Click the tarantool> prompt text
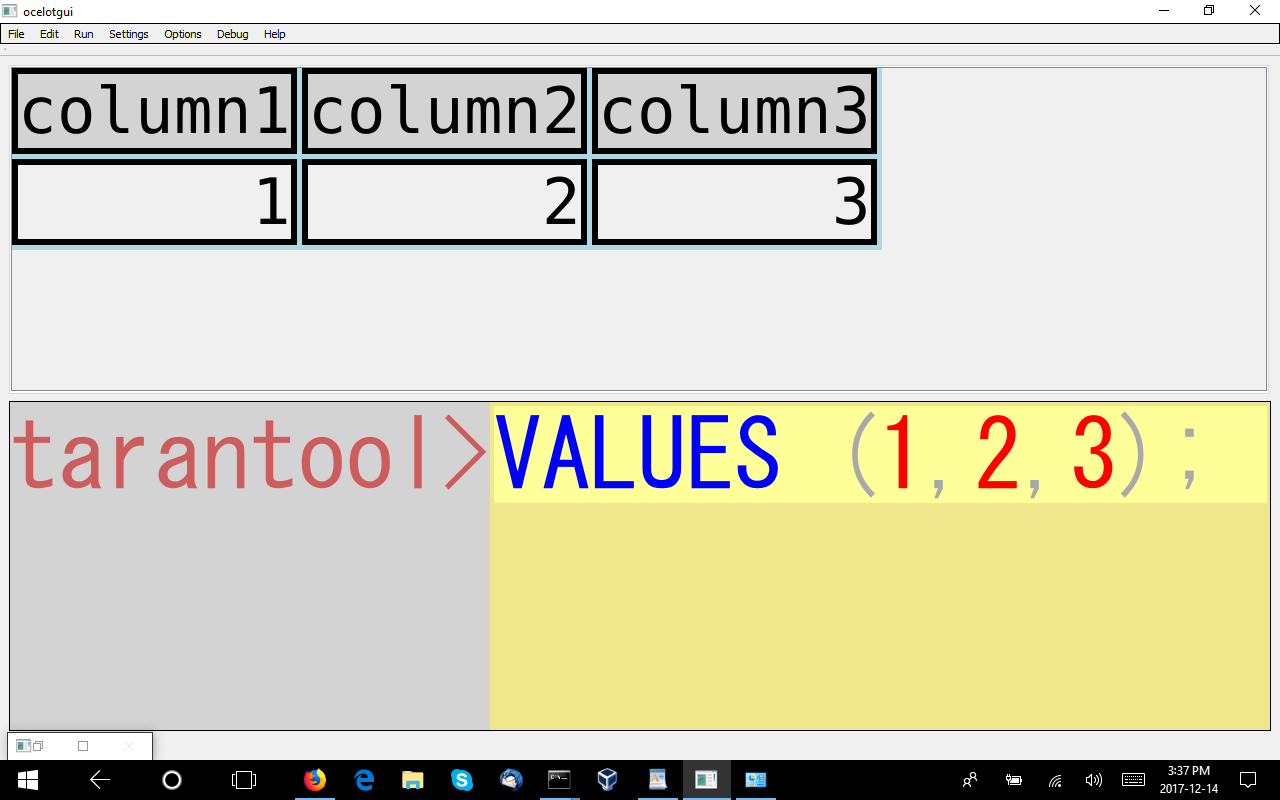Image resolution: width=1280 pixels, height=800 pixels. coord(250,455)
